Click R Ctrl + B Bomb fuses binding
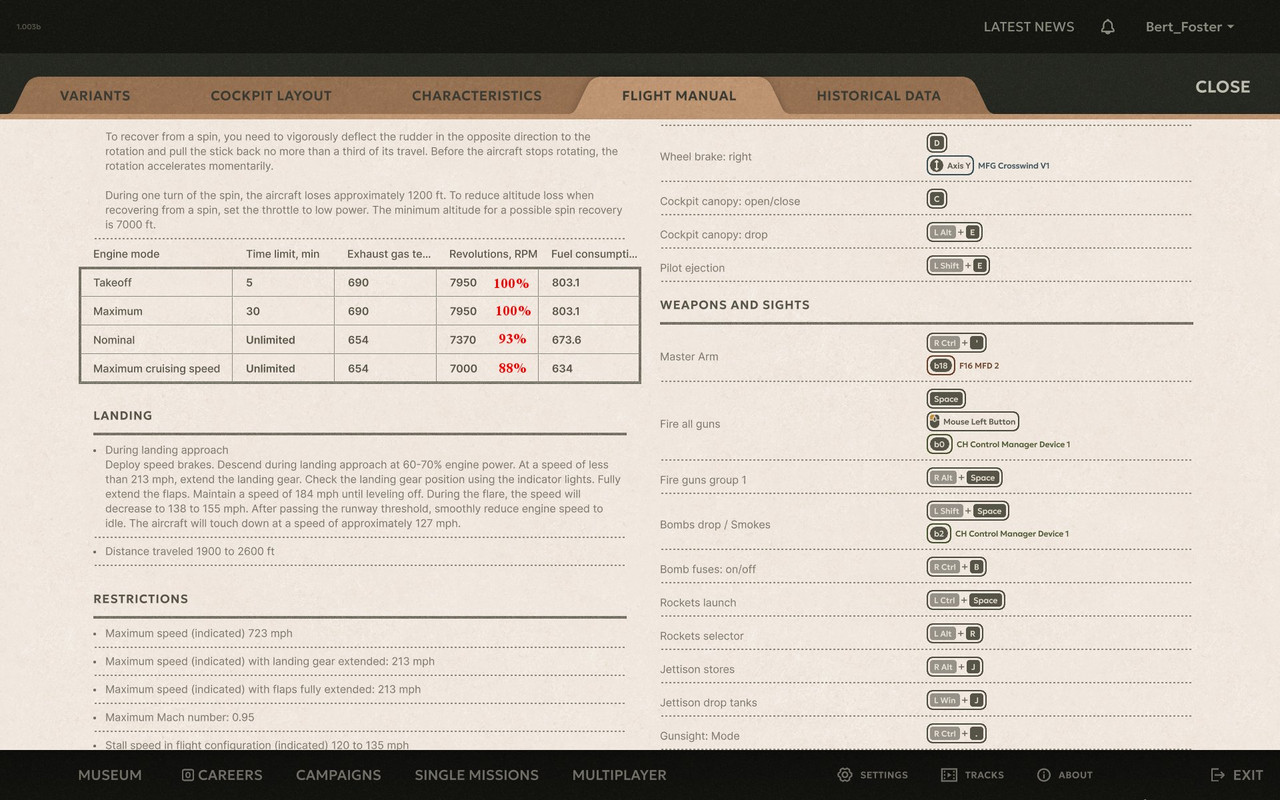The image size is (1280, 800). 957,567
